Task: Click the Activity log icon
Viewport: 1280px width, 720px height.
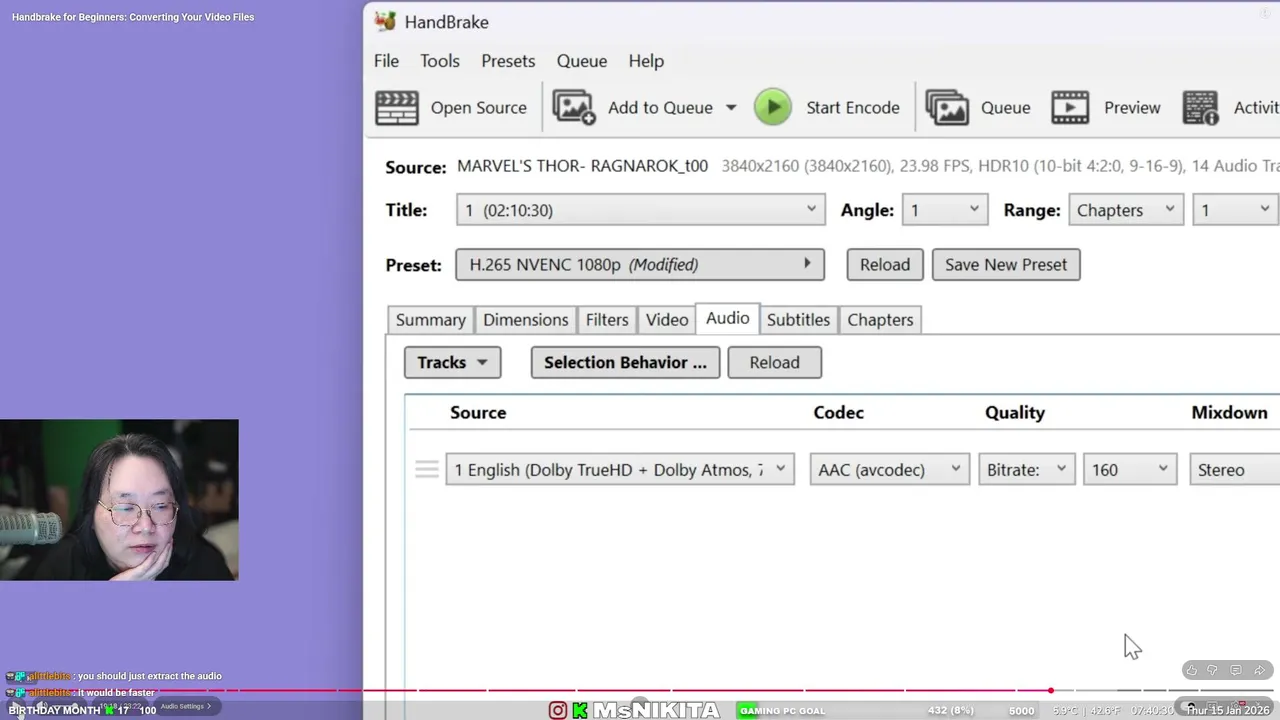Action: click(1200, 108)
